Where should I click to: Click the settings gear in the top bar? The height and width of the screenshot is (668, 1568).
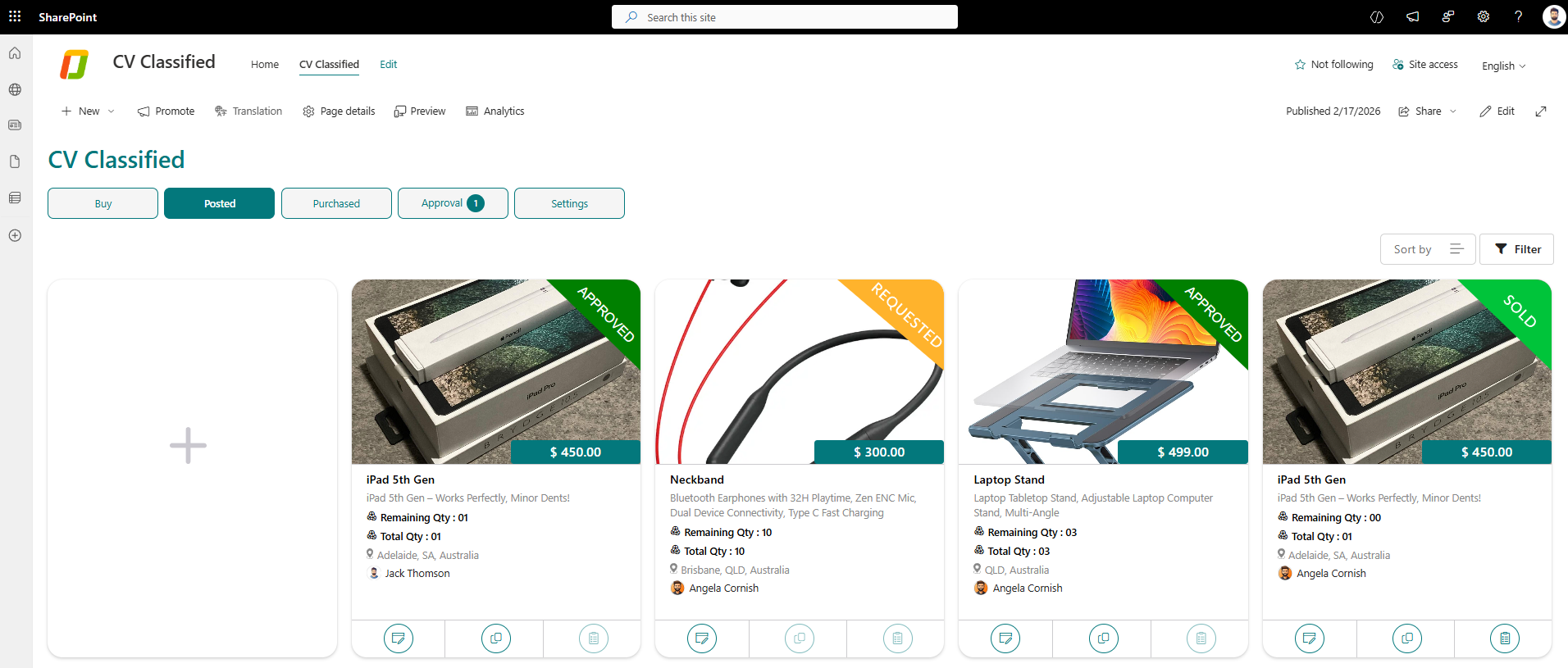point(1483,16)
